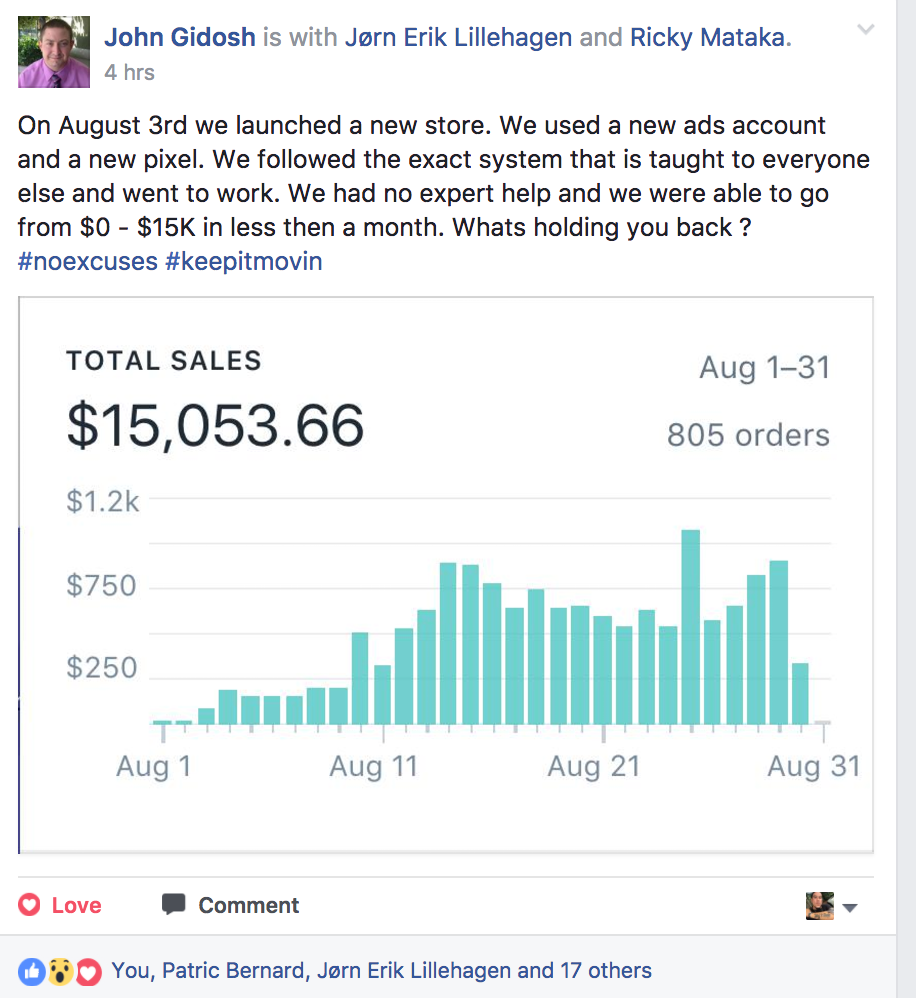Click the Wow reaction emoji icon
This screenshot has height=998, width=916.
tap(60, 970)
